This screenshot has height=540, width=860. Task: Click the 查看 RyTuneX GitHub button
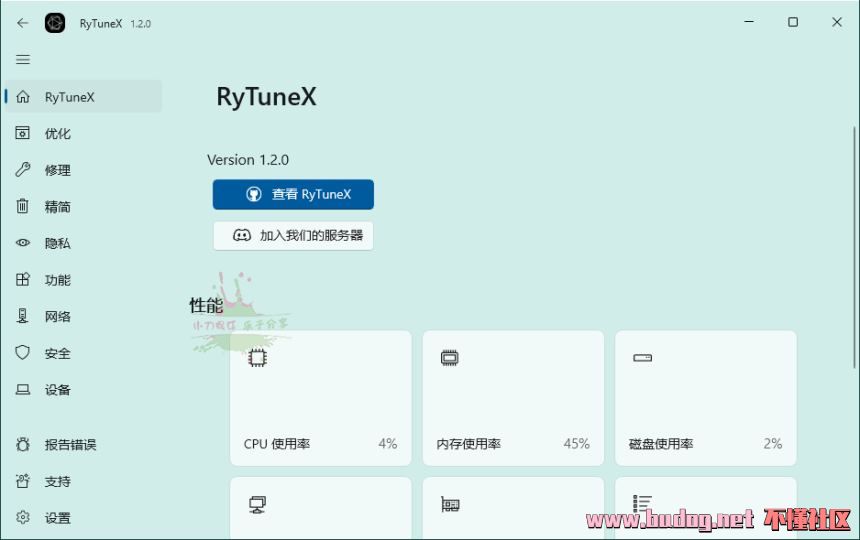(x=293, y=194)
